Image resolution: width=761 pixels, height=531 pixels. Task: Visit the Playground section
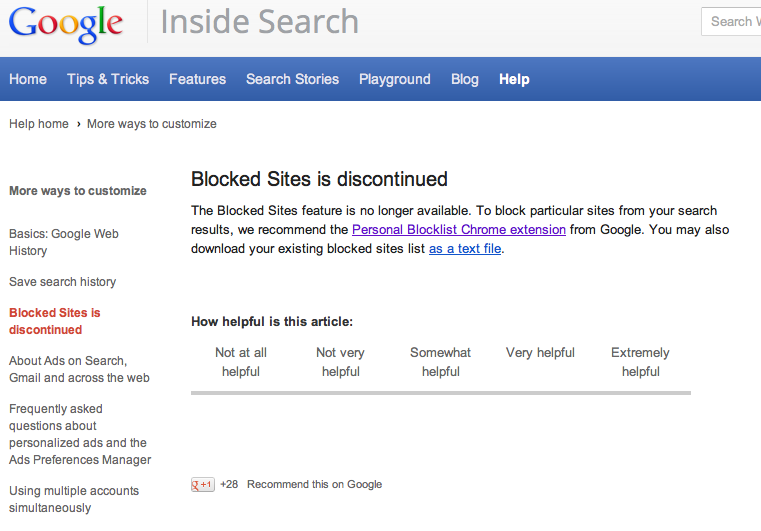point(395,79)
